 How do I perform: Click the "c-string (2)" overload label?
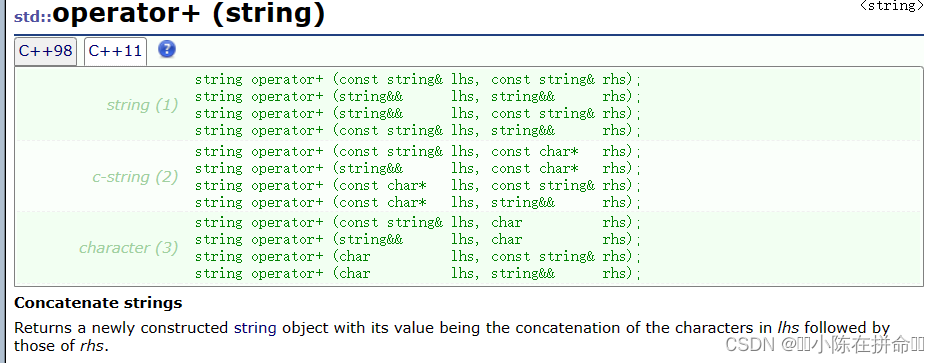click(135, 177)
